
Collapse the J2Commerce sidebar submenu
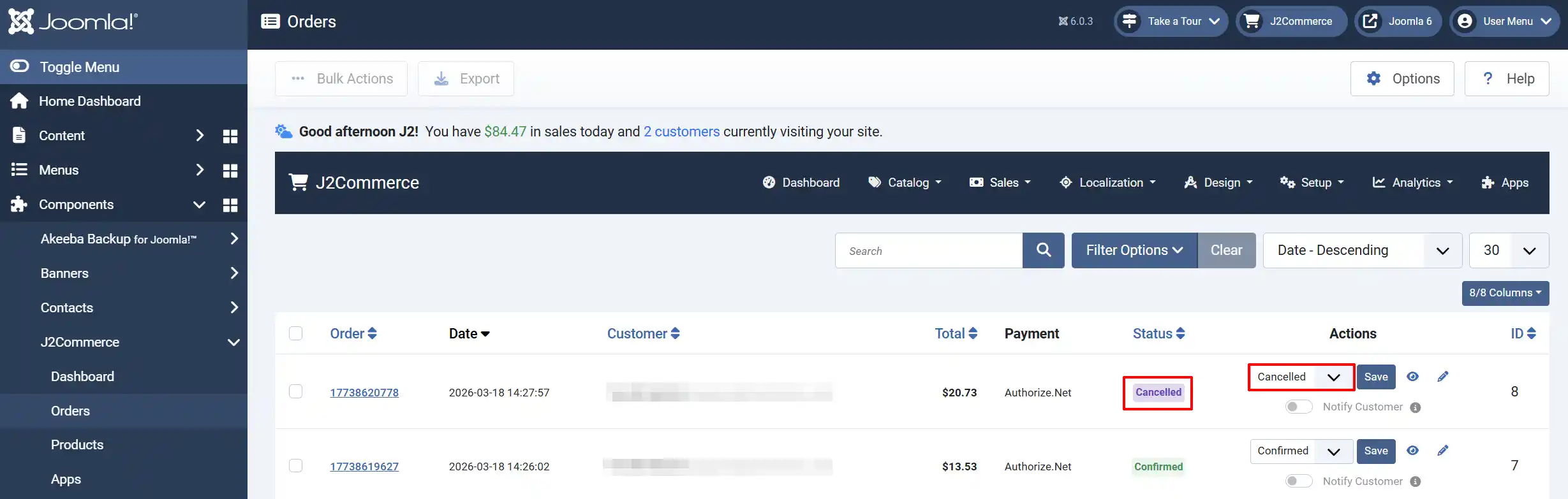point(234,342)
